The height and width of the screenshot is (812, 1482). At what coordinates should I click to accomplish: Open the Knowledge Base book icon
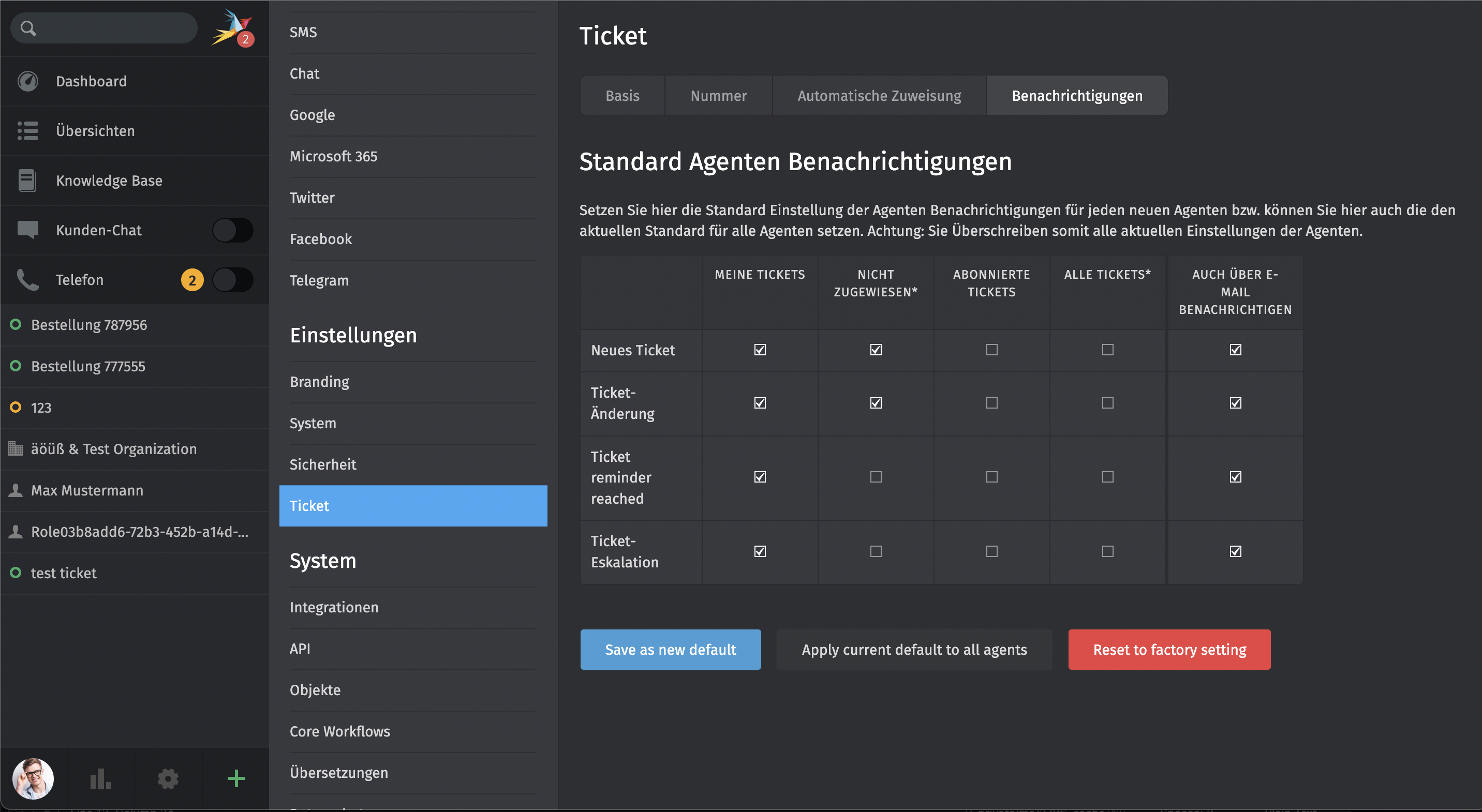[27, 180]
